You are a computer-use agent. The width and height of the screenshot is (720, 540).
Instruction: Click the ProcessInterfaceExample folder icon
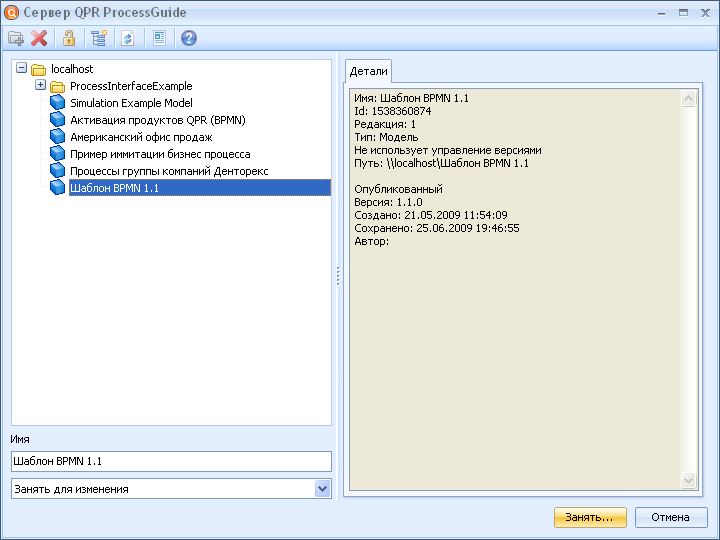(57, 86)
